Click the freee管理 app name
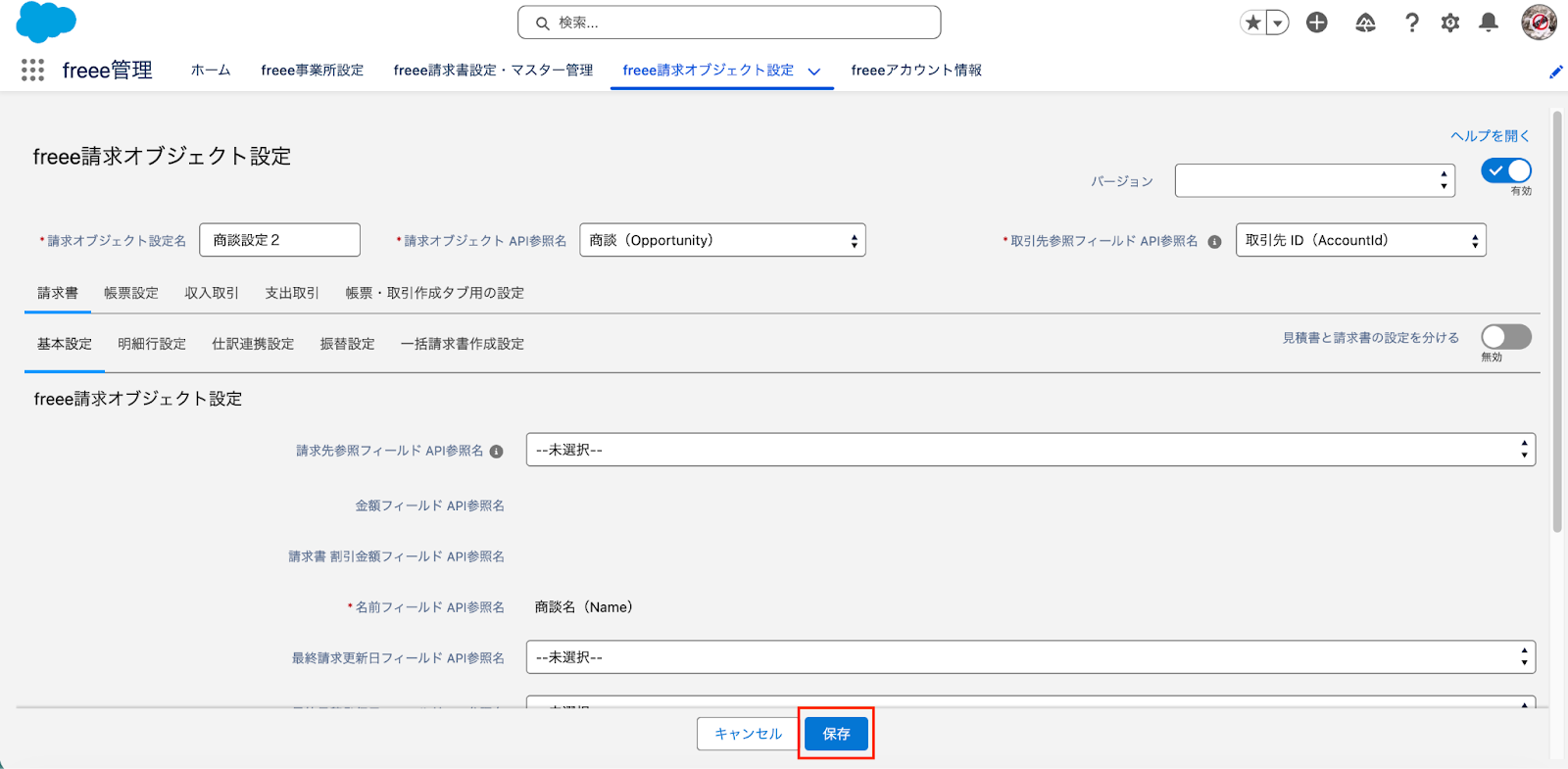1568x769 pixels. pos(107,71)
